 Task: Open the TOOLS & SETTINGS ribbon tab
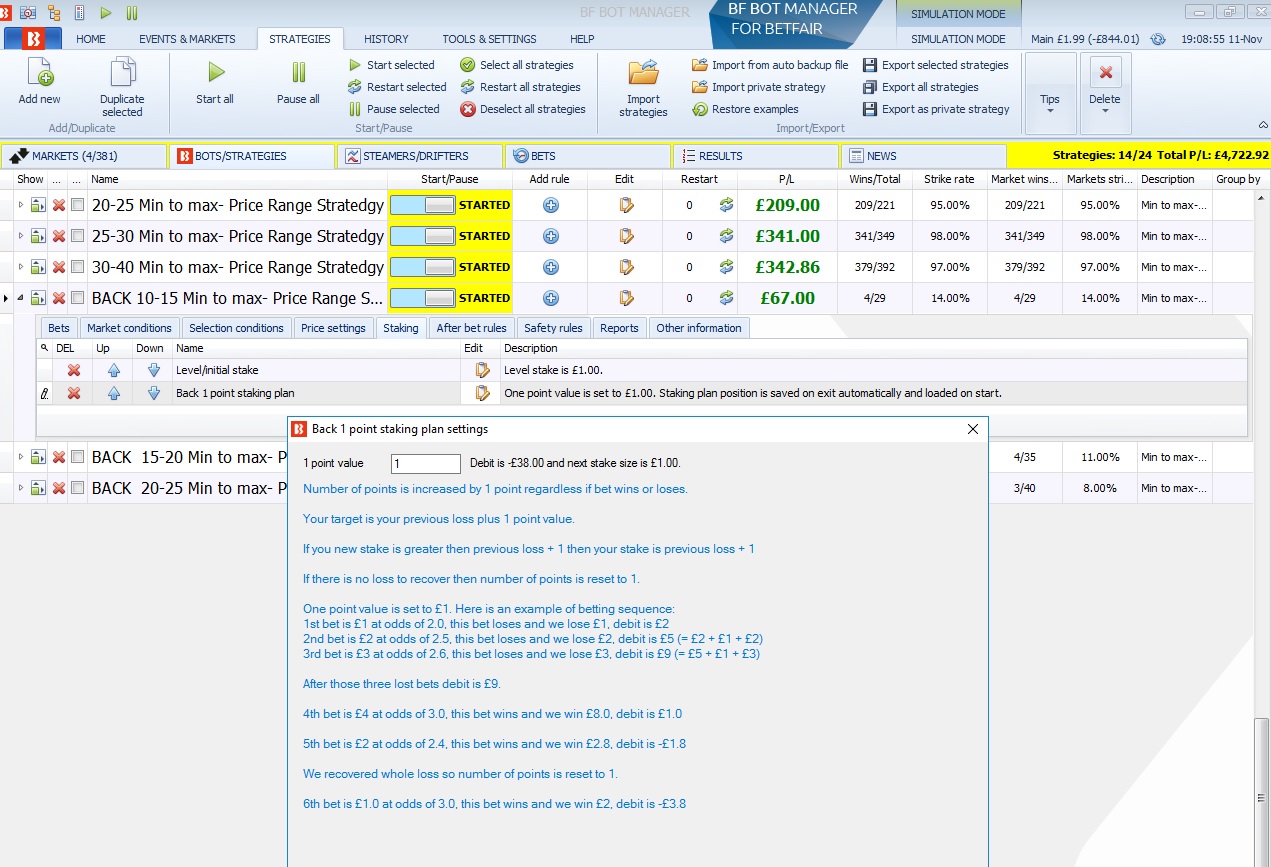point(489,39)
